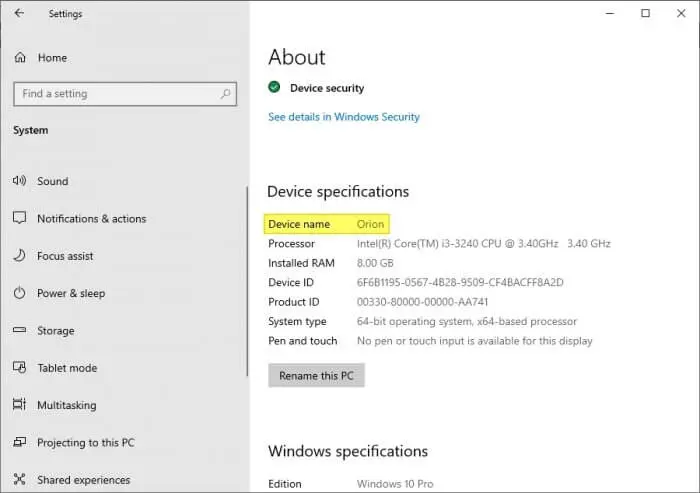Select the Projecting to this PC icon
Image resolution: width=700 pixels, height=493 pixels.
click(20, 442)
